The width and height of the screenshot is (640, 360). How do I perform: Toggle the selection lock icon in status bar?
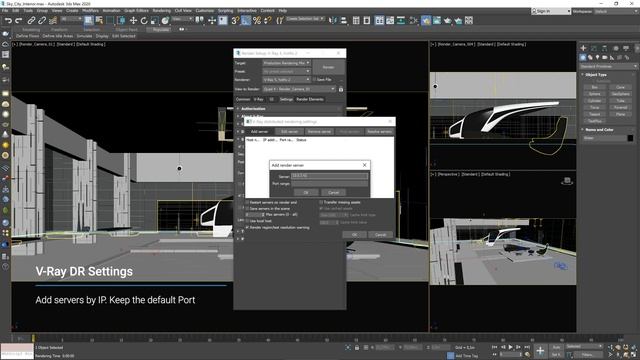pos(357,348)
